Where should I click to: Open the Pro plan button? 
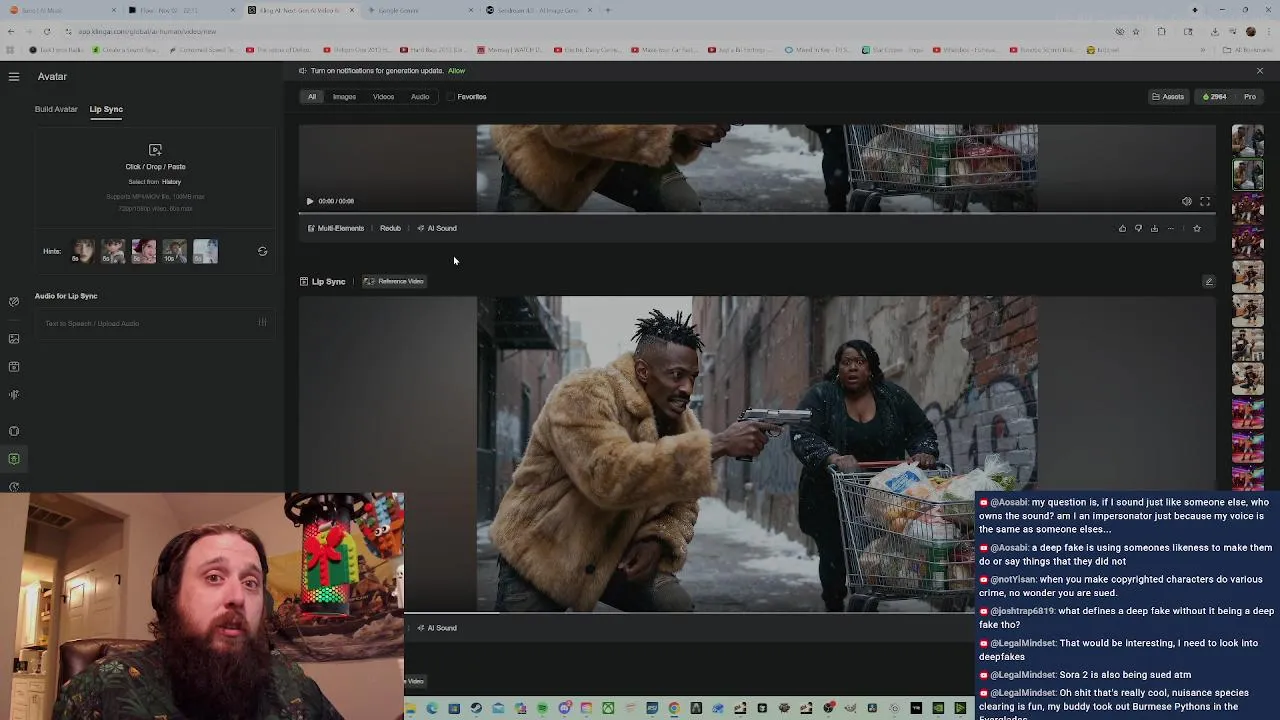coord(1249,97)
